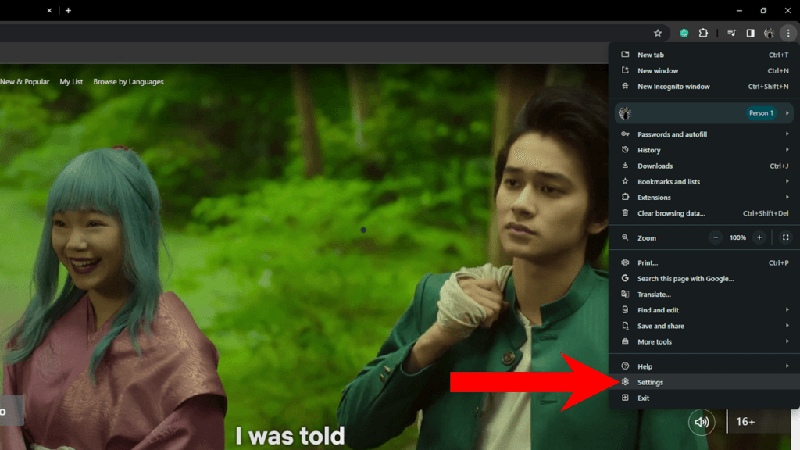Screen dimensions: 800x450
Task: Open the Extensions puzzle icon in toolbar
Action: pos(704,33)
